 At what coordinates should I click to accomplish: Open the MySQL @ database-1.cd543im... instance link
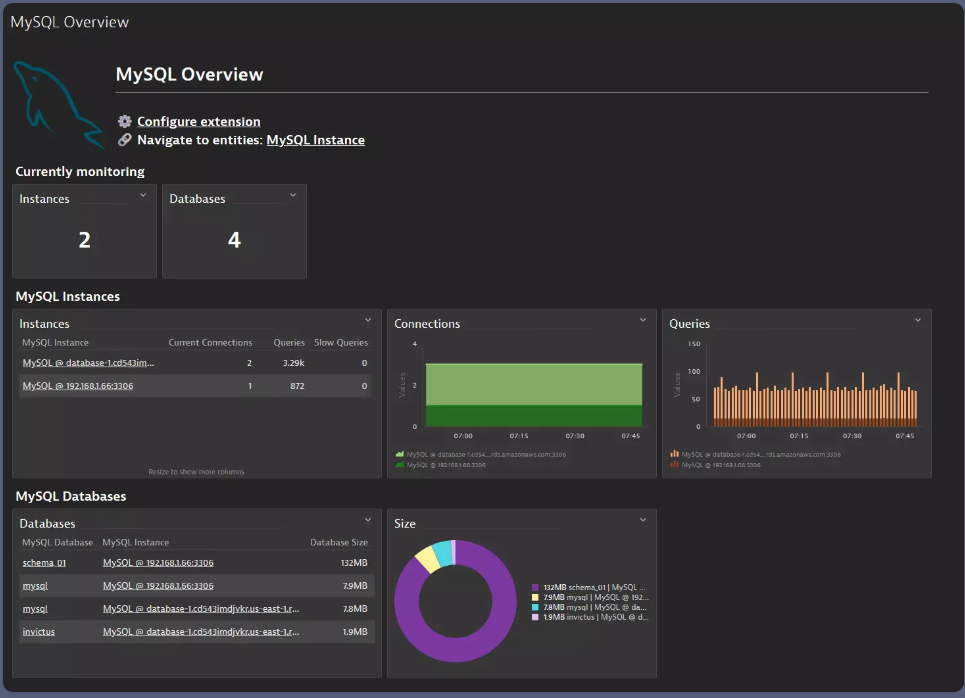[88, 363]
